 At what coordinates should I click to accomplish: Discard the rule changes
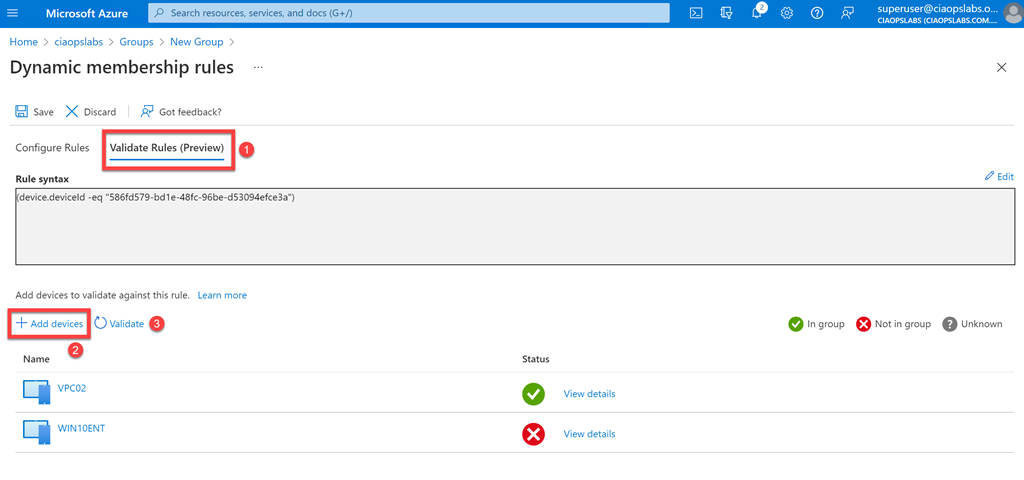[91, 112]
